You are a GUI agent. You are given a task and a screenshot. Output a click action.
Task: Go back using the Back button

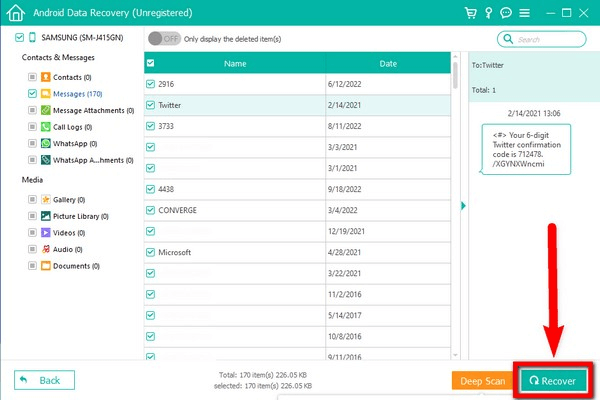coord(45,381)
